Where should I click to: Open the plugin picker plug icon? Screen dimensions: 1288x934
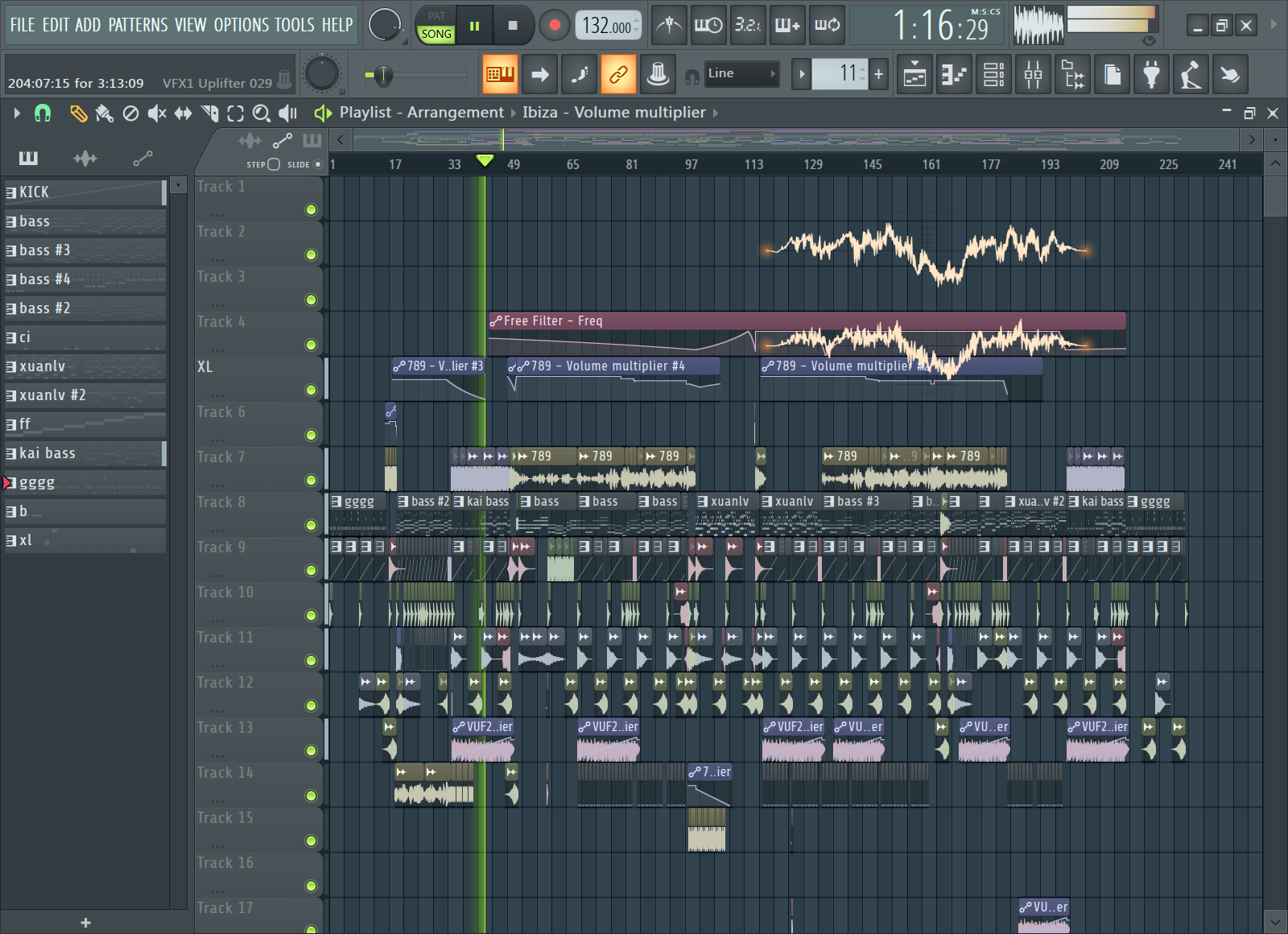pos(1152,75)
